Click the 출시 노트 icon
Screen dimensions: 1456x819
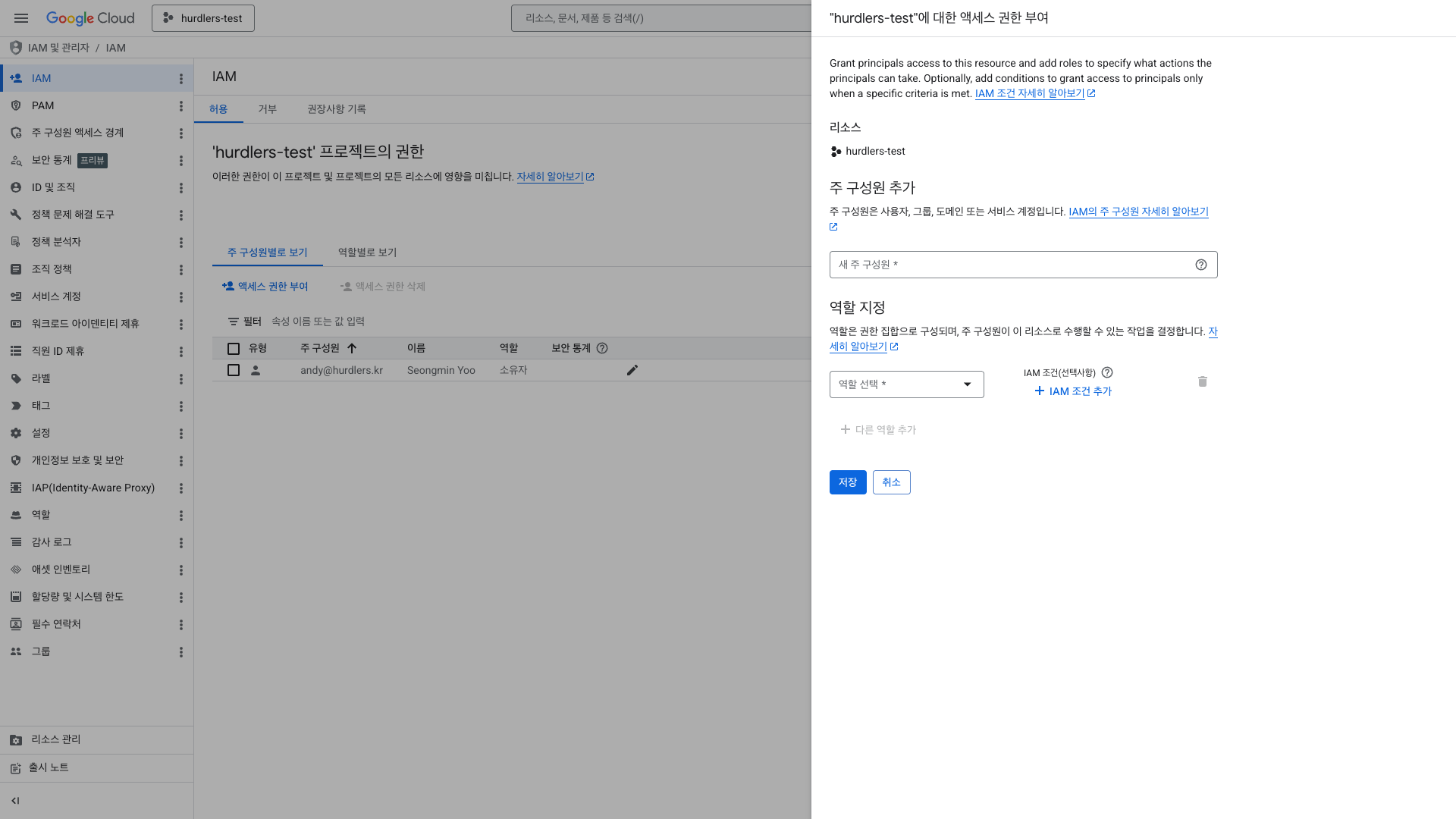[16, 768]
